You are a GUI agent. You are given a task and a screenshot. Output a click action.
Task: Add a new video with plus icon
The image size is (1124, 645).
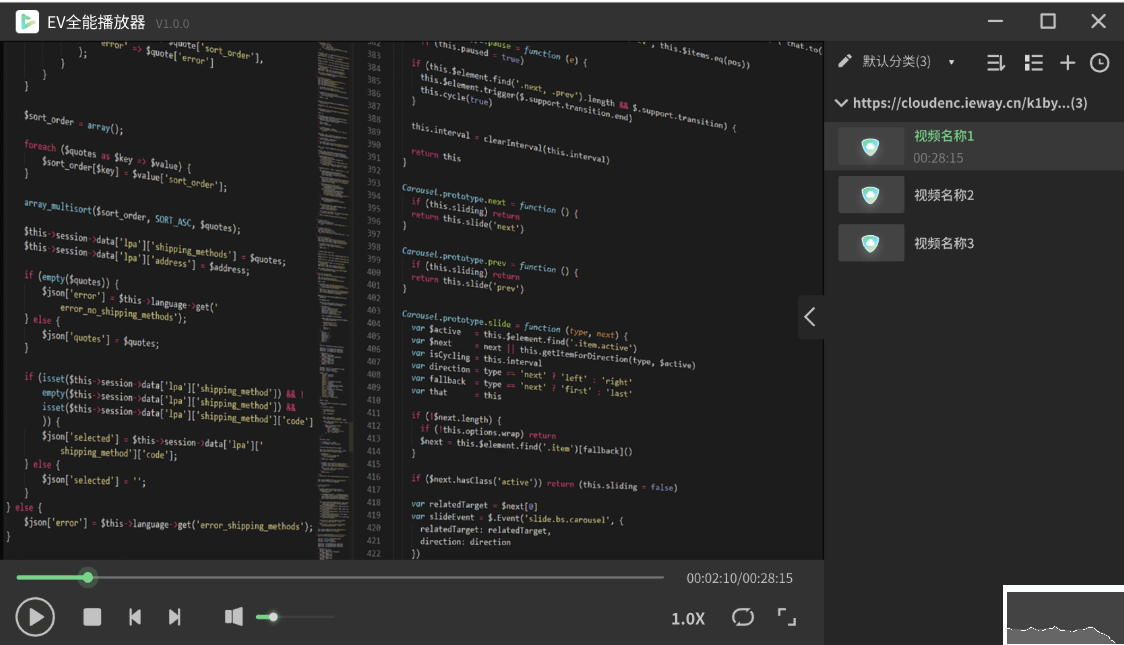coord(1067,63)
